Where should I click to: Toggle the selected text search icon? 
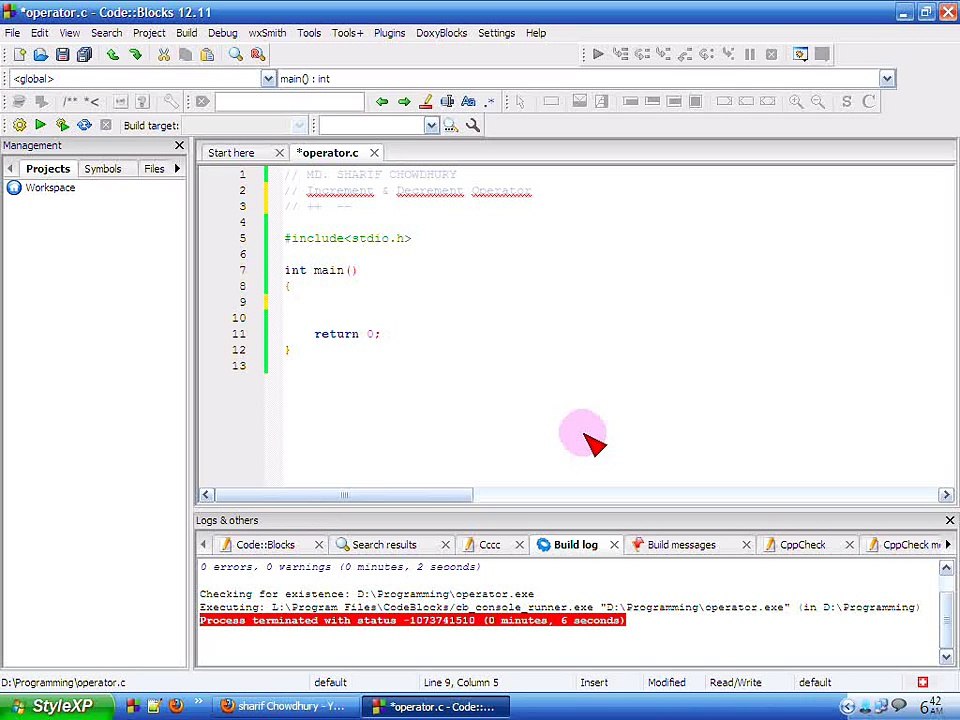coord(448,102)
